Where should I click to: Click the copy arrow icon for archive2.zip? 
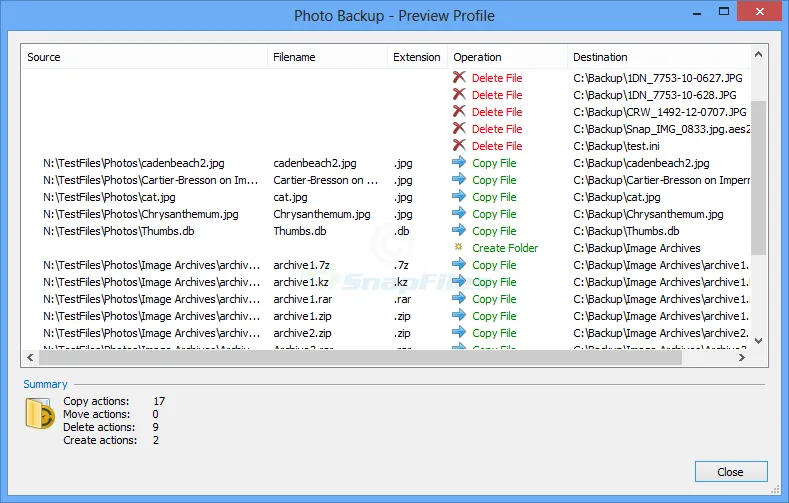pos(459,332)
